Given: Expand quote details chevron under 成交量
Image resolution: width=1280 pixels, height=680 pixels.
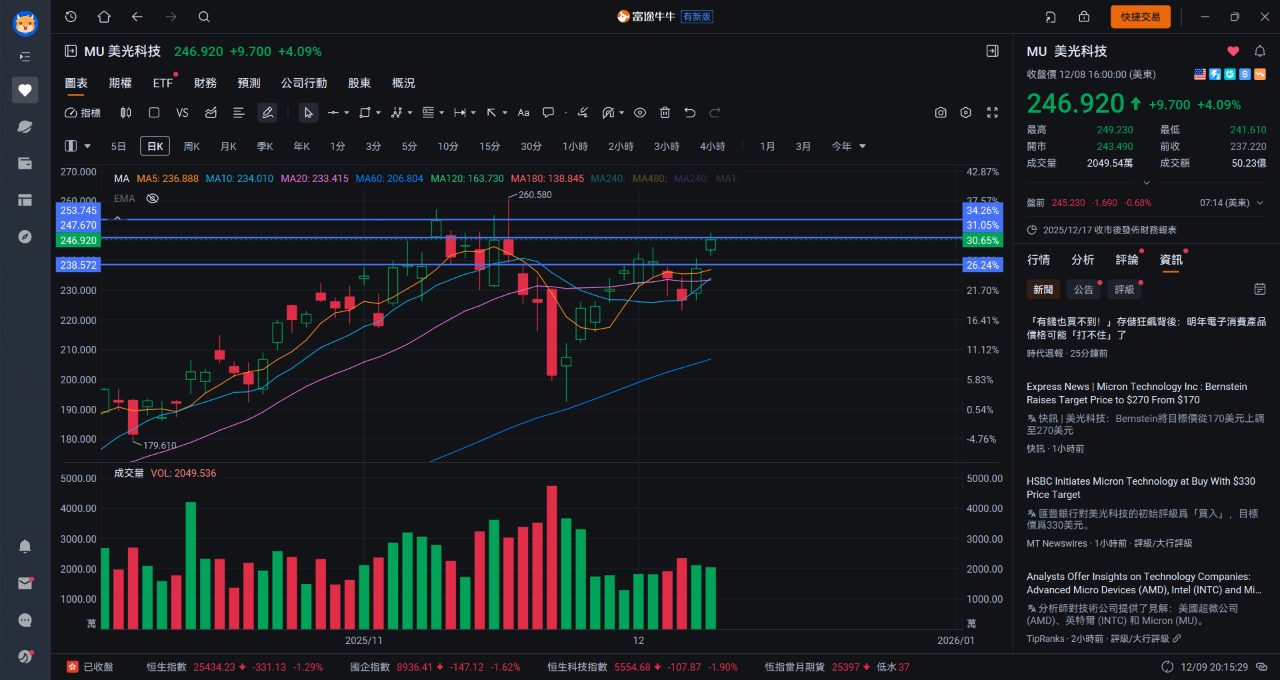Looking at the screenshot, I should (1146, 182).
